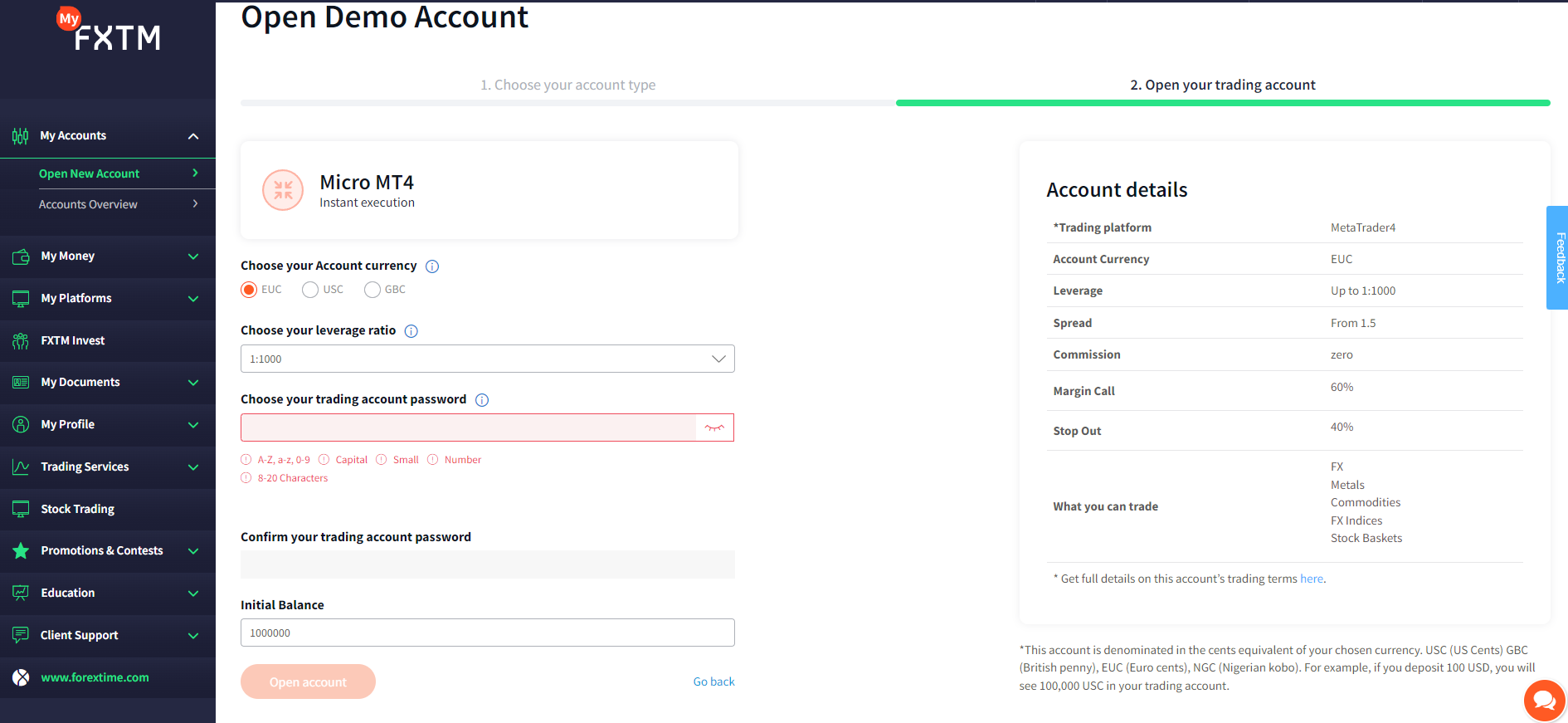Open the orange live chat bubble
The width and height of the screenshot is (1568, 723).
point(1544,701)
